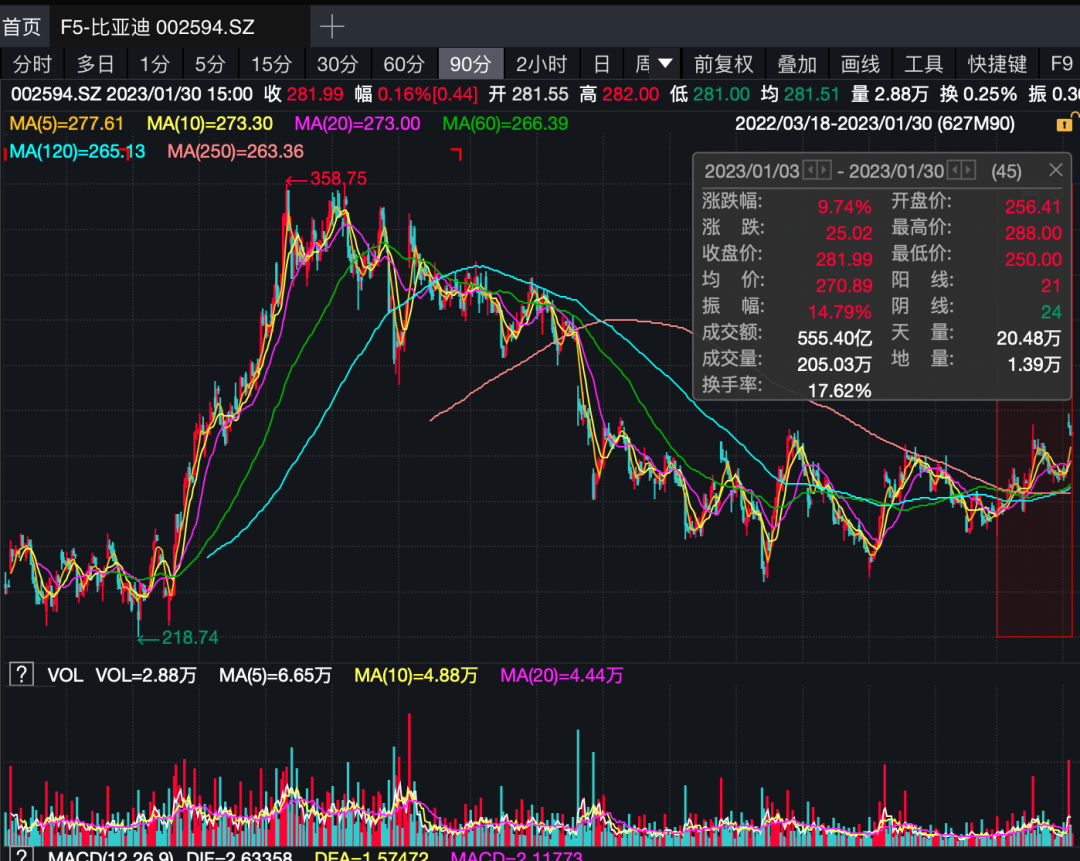Click the VOL indicator help question mark
This screenshot has width=1080, height=861.
click(21, 674)
